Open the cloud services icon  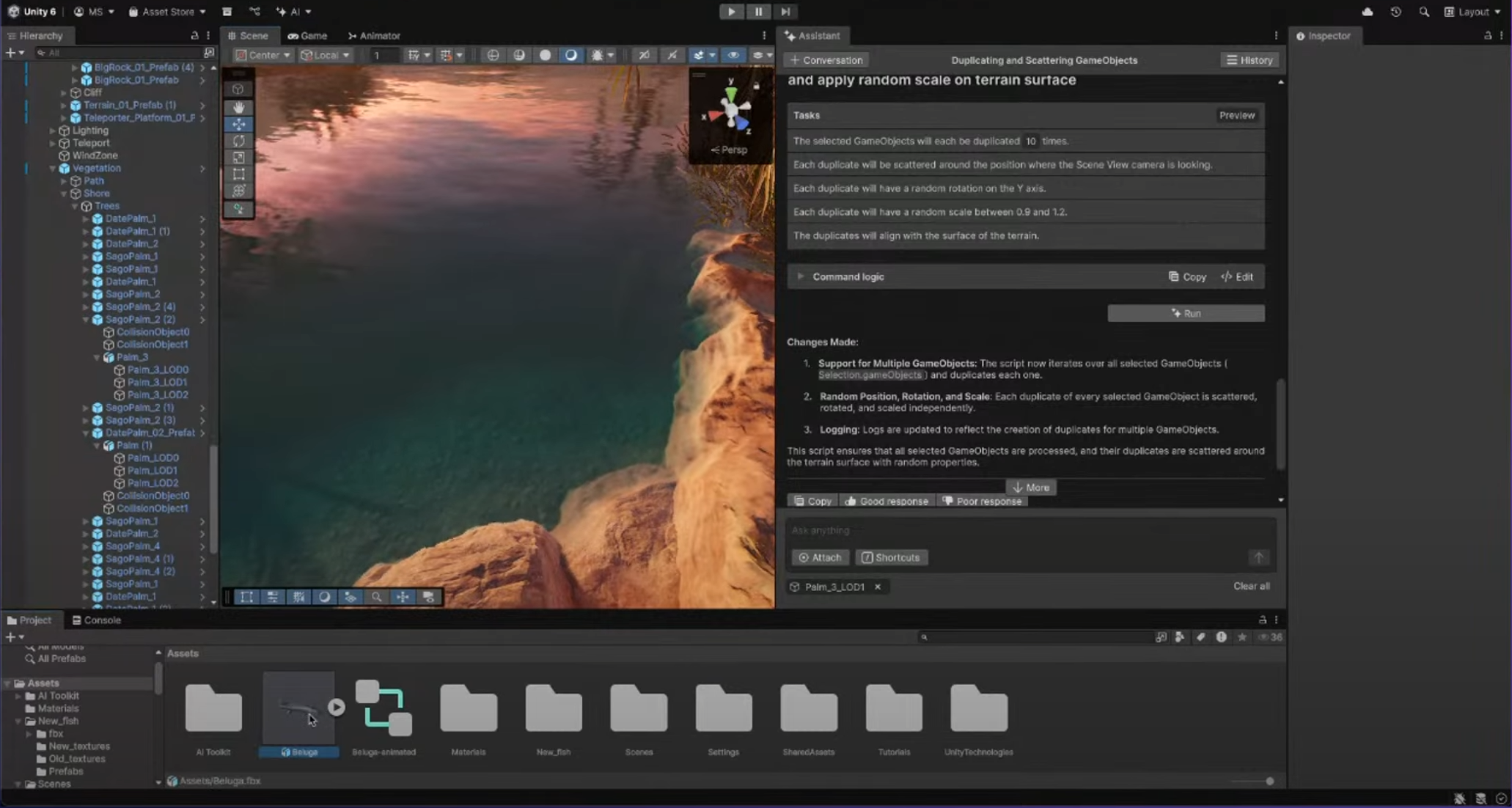(1368, 12)
